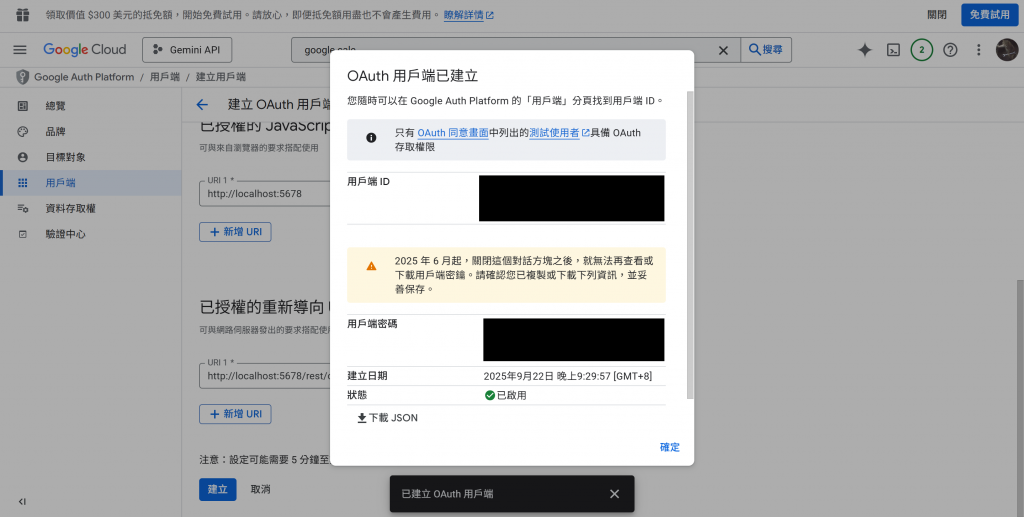Confirm the dialog with 確定
Viewport: 1024px width, 517px height.
(669, 447)
